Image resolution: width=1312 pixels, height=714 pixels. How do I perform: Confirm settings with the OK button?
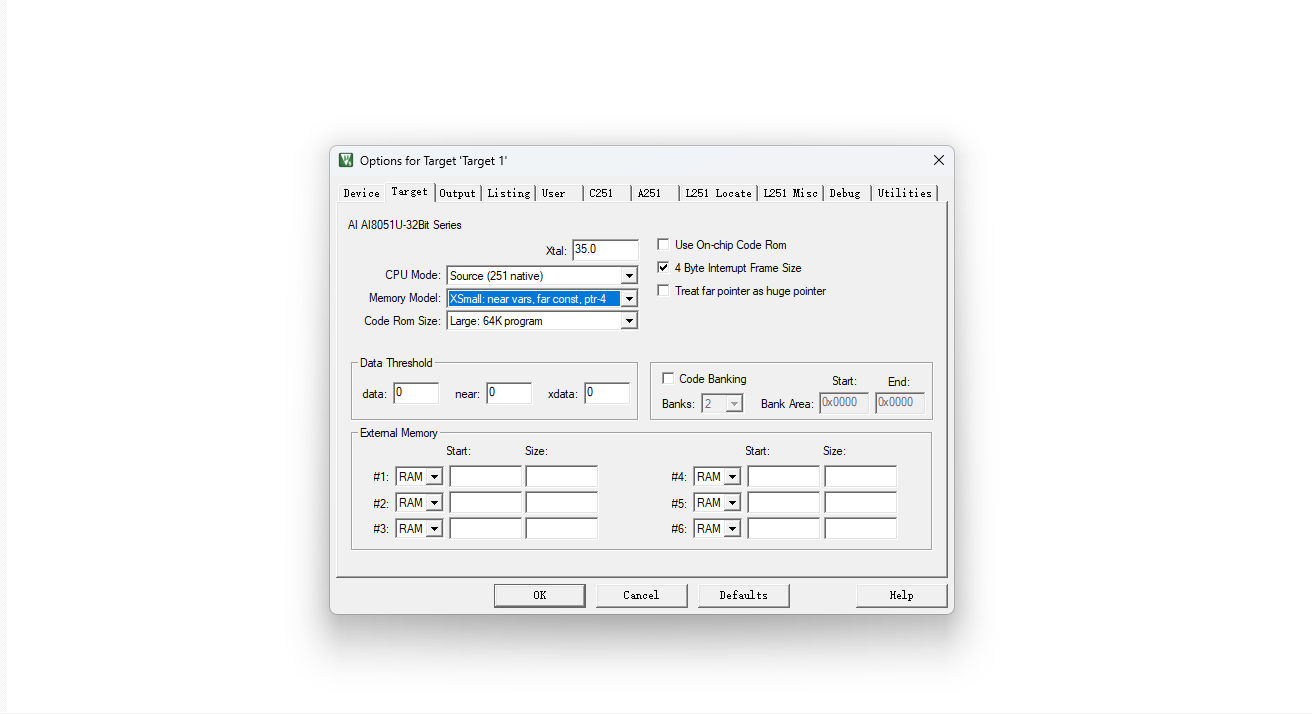tap(539, 595)
